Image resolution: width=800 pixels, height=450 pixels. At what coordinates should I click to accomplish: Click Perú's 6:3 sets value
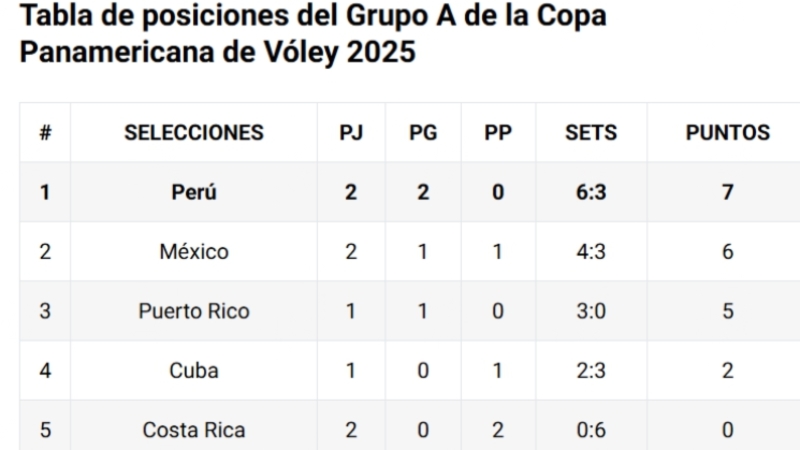(x=591, y=192)
